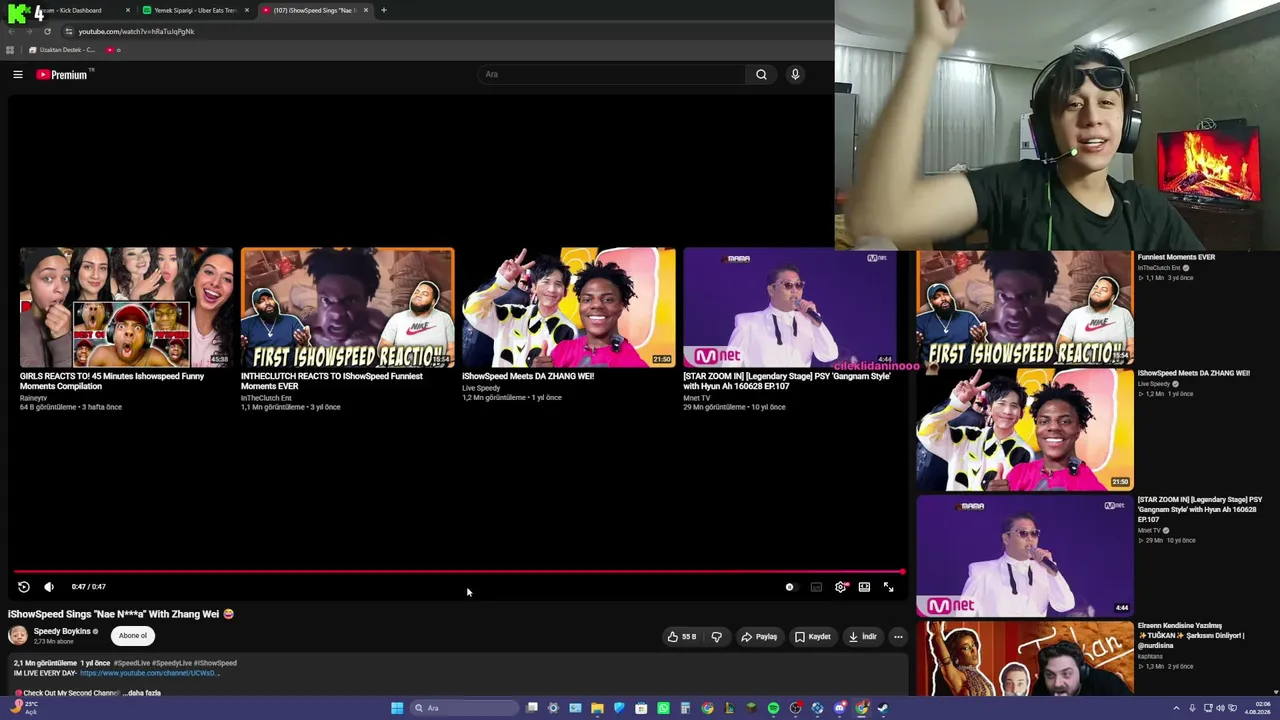
Task: Click the Windows taskbar search box
Action: coord(464,708)
